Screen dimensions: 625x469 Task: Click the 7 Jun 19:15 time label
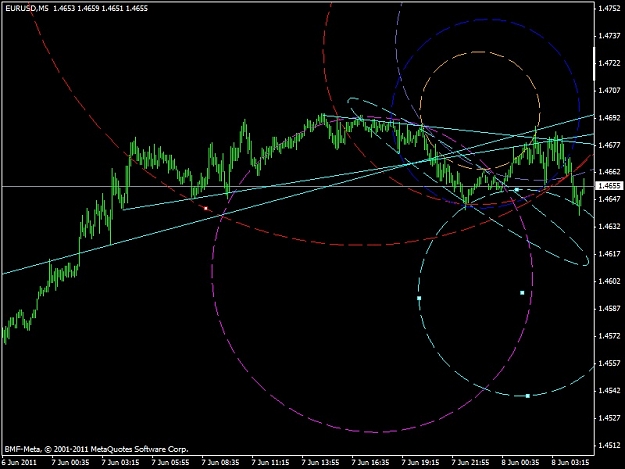[421, 463]
